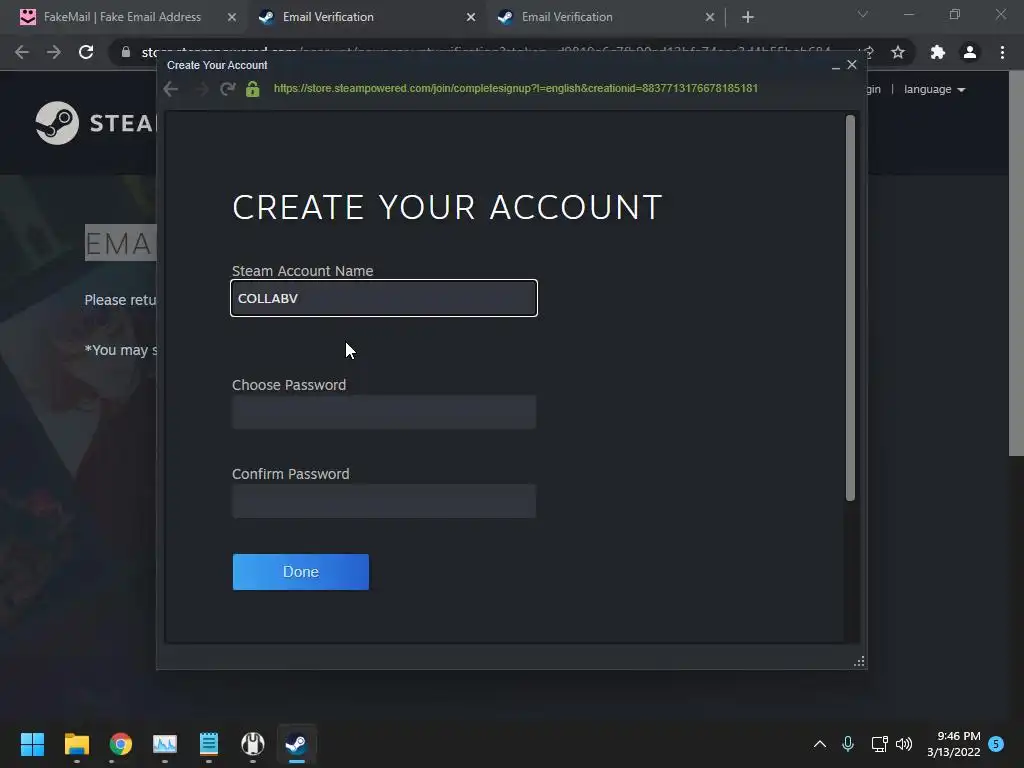Open File Explorer from the taskbar
Screen dimensions: 1024x768
point(76,744)
